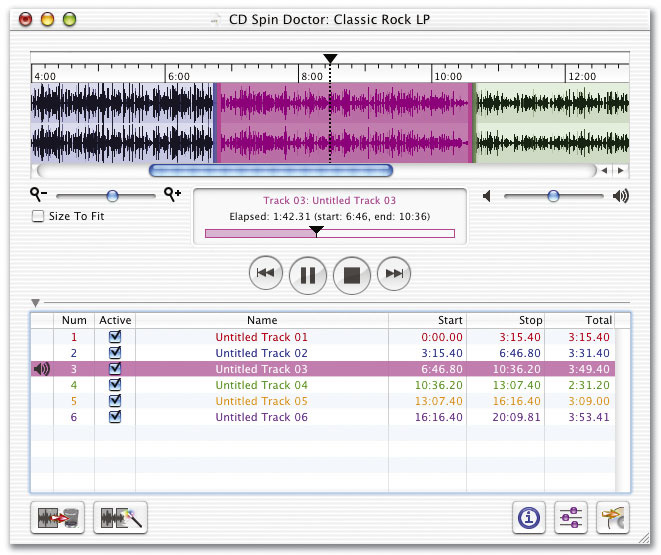Click the speaker icon on track 3 row
Image resolution: width=661 pixels, height=555 pixels.
coord(42,369)
